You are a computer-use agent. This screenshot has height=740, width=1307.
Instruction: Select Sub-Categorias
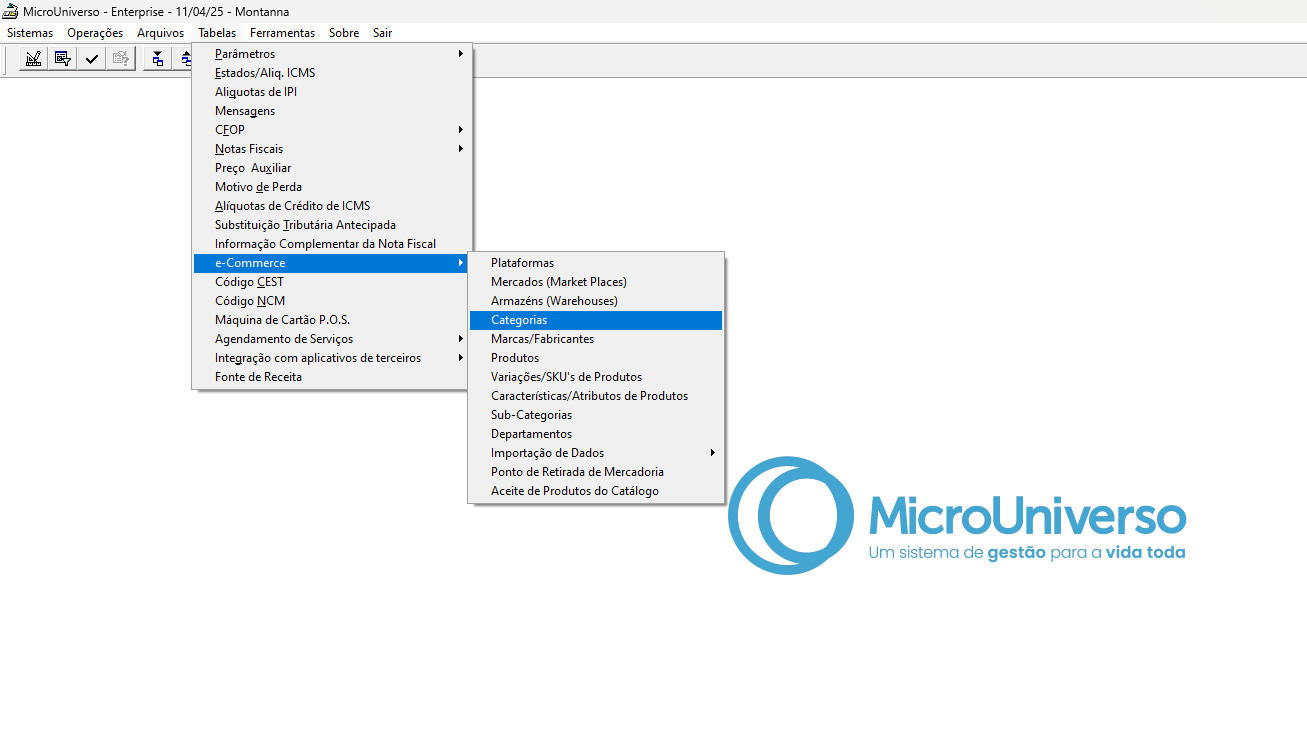[596, 415]
